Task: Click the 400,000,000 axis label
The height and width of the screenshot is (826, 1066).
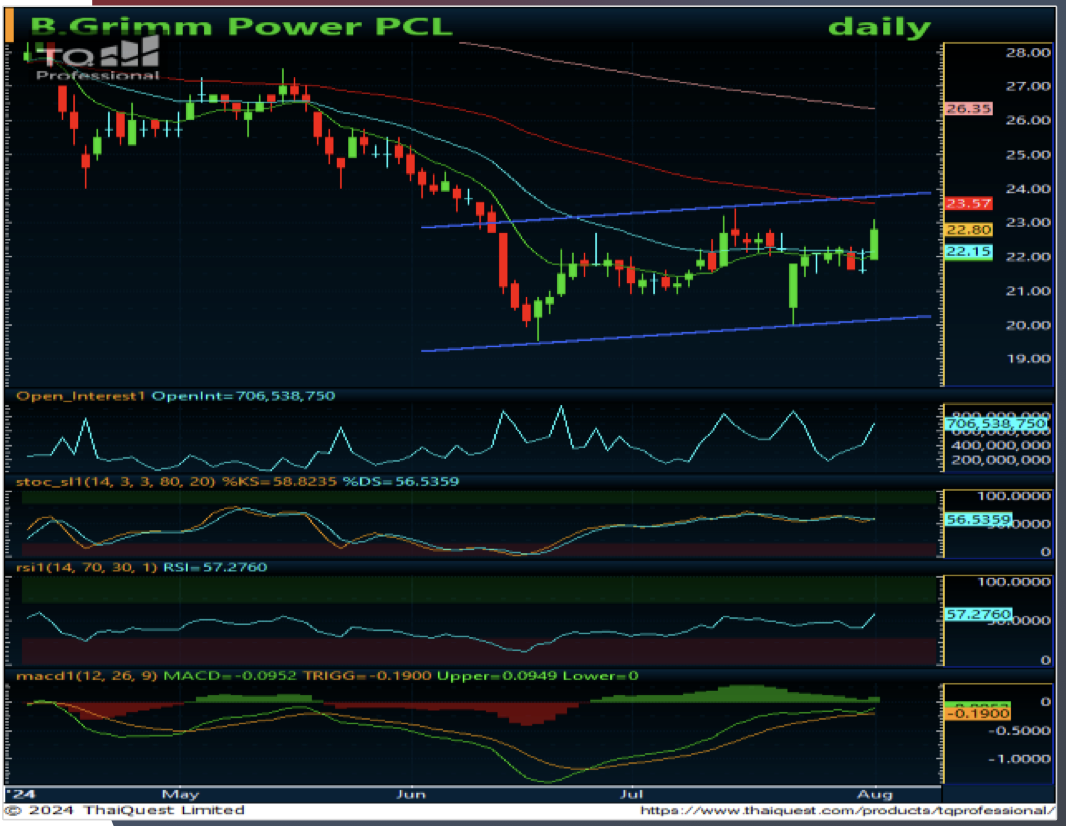Action: (x=1001, y=446)
